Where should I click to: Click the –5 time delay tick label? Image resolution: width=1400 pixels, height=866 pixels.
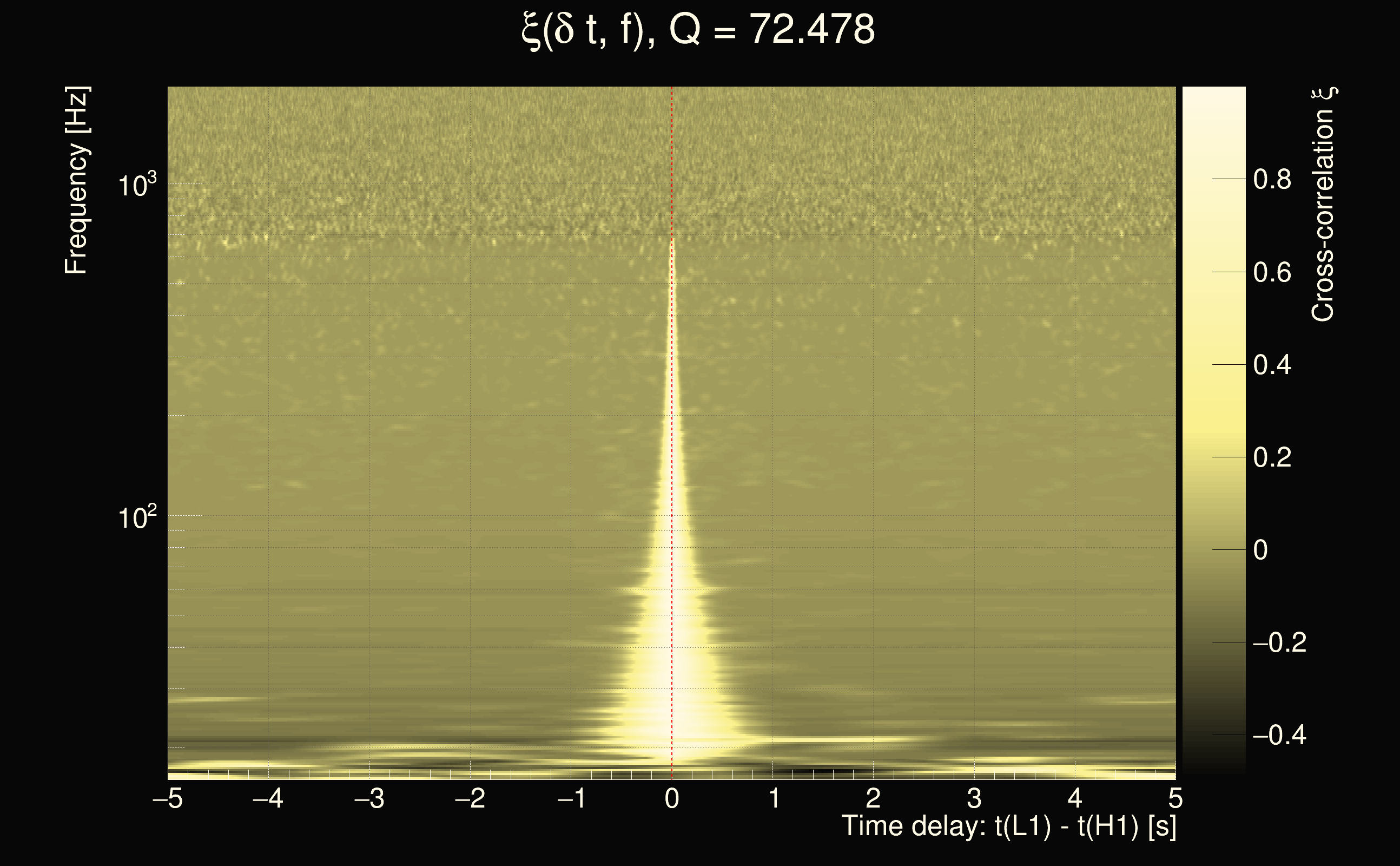[167, 798]
